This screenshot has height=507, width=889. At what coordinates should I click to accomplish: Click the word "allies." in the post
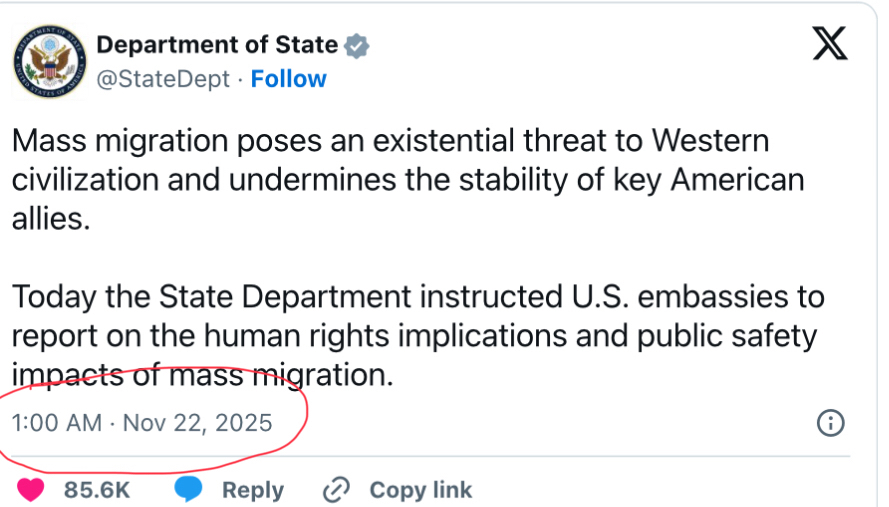tap(51, 220)
